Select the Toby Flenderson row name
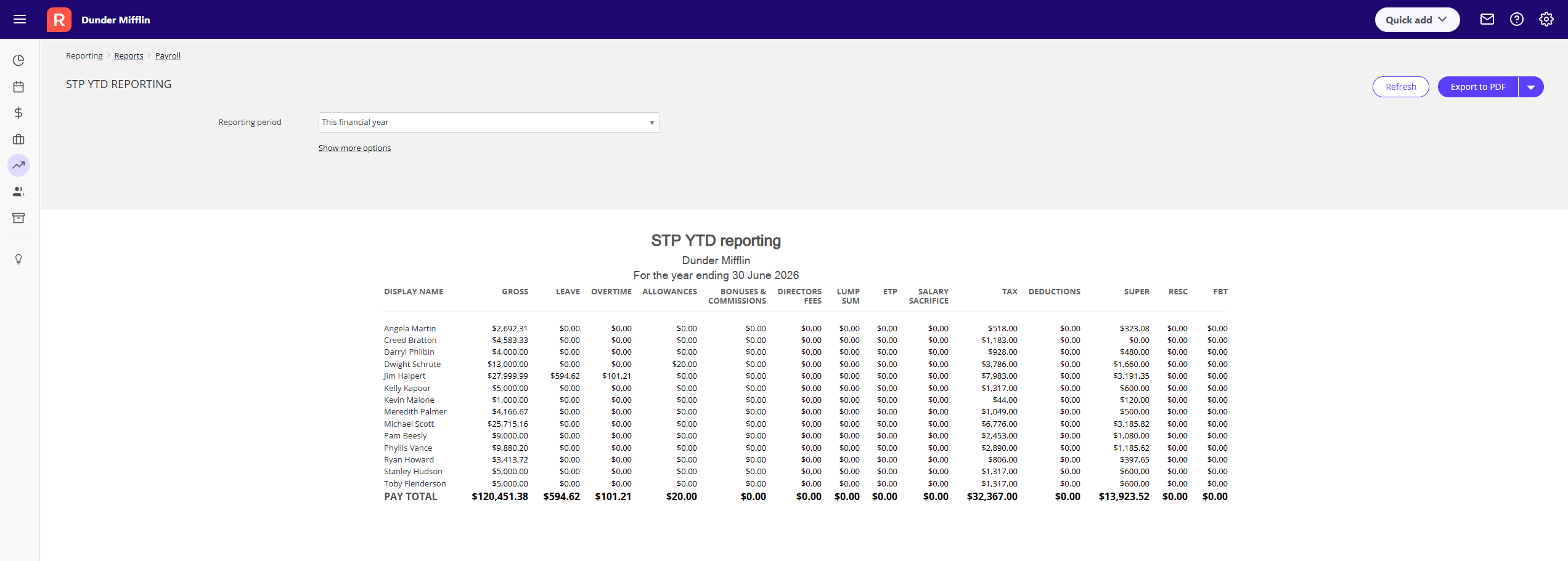Viewport: 1568px width, 561px height. [415, 484]
